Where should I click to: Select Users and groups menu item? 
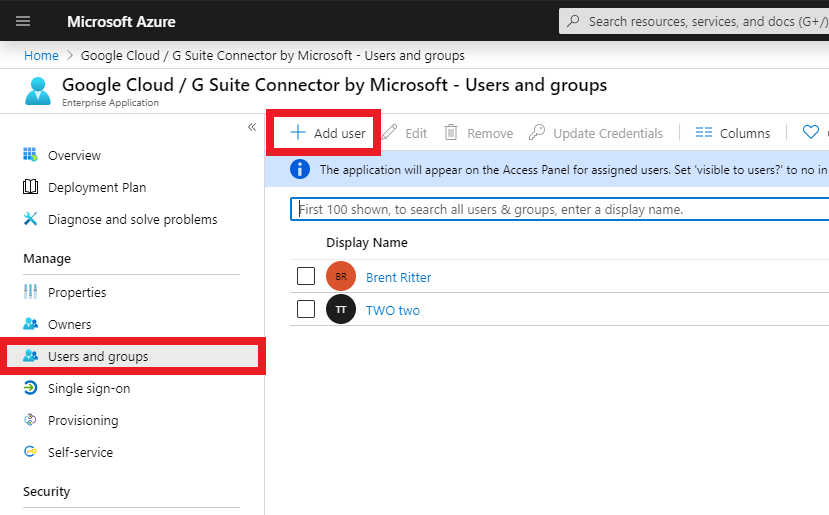point(98,356)
